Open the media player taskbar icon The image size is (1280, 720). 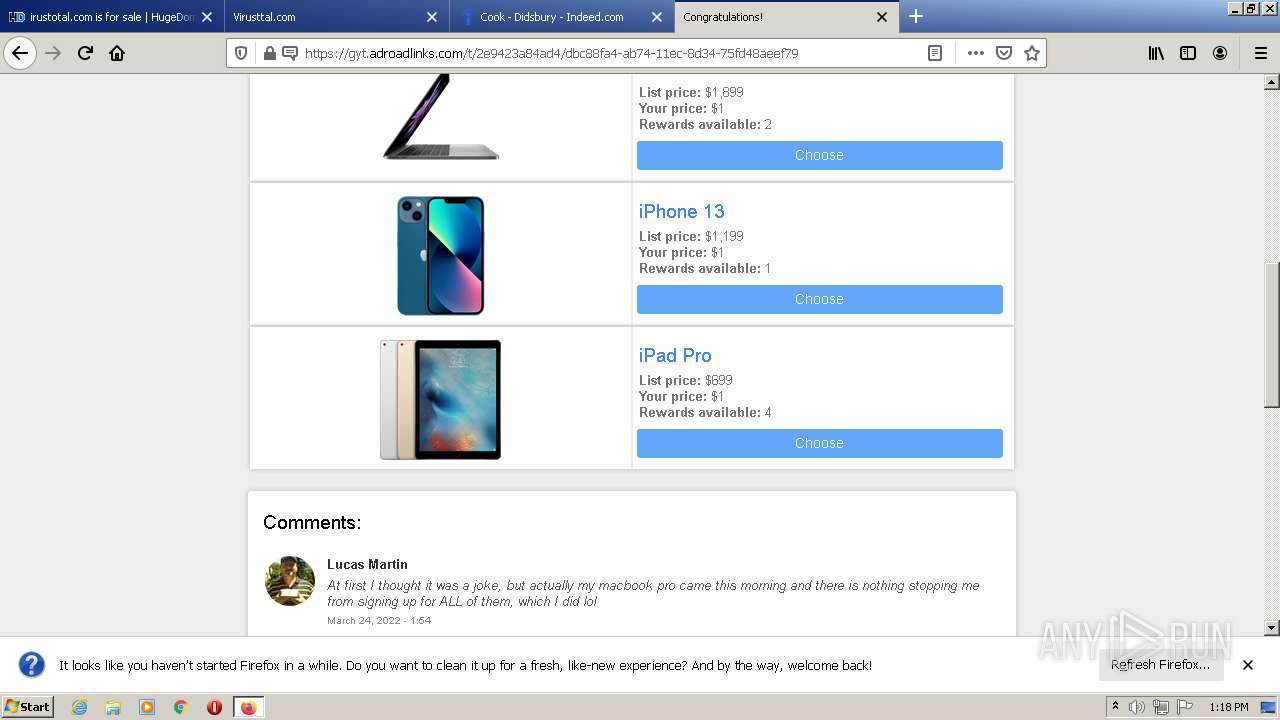click(147, 707)
